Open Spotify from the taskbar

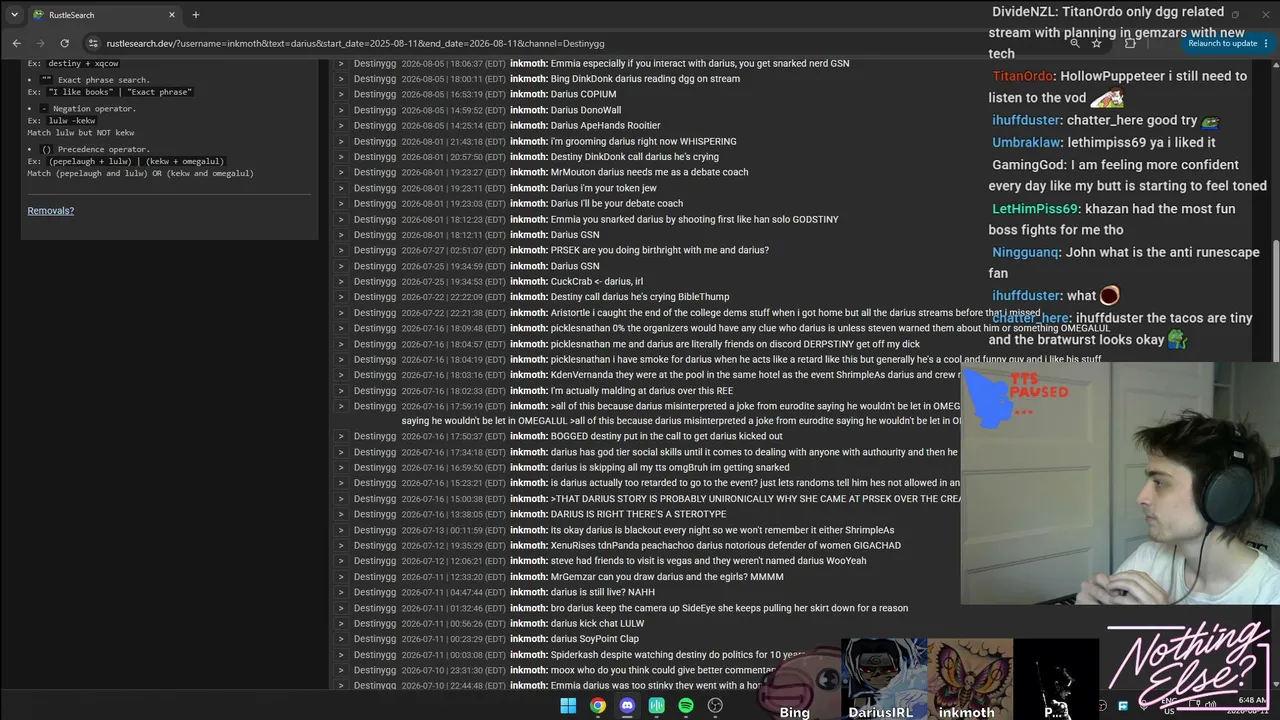686,706
